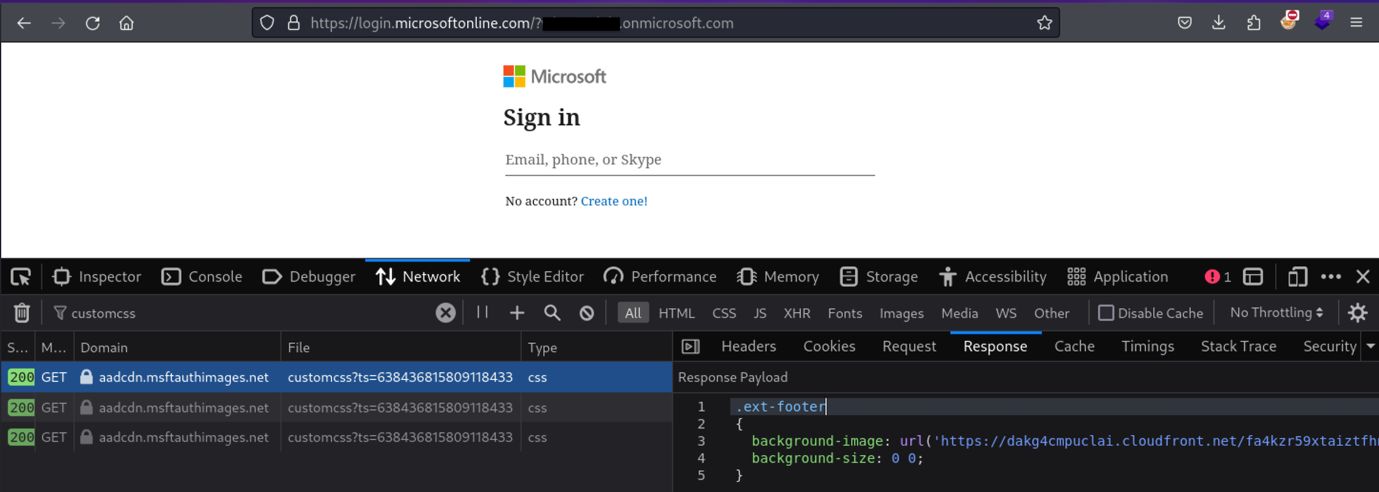Open the No Throttling dropdown
This screenshot has height=492, width=1379.
click(x=1276, y=313)
